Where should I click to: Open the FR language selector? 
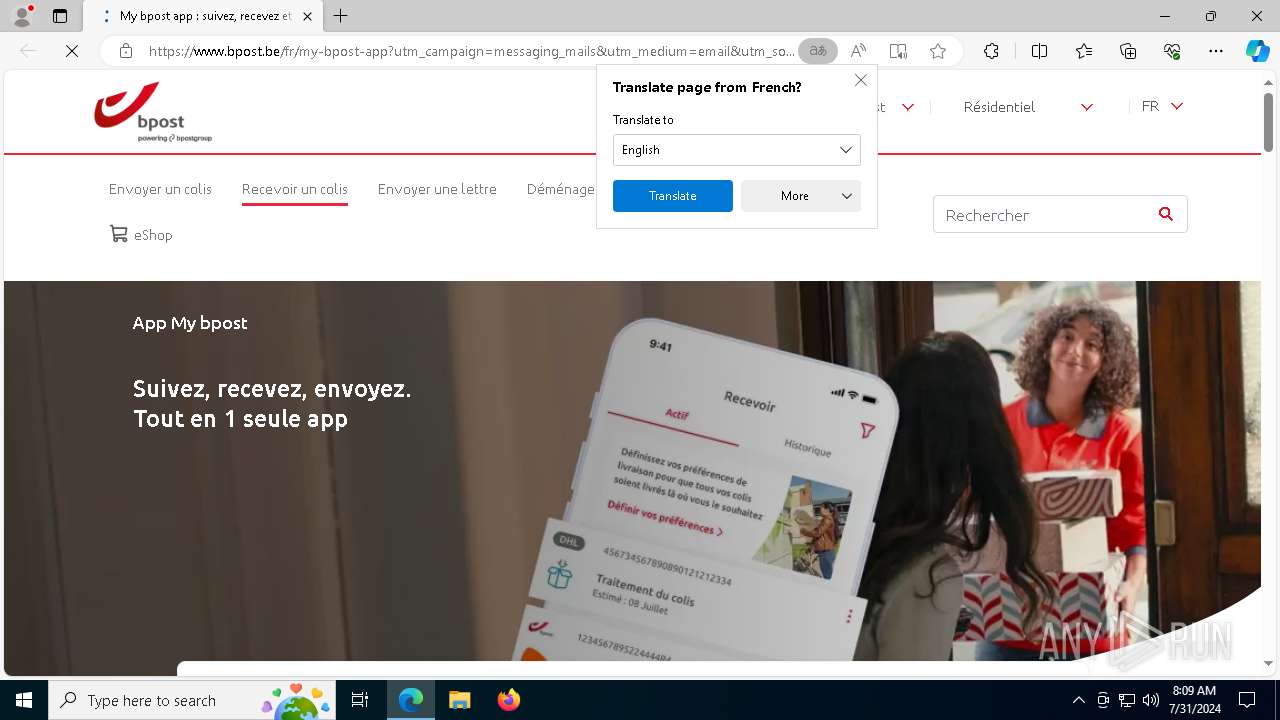point(1162,106)
